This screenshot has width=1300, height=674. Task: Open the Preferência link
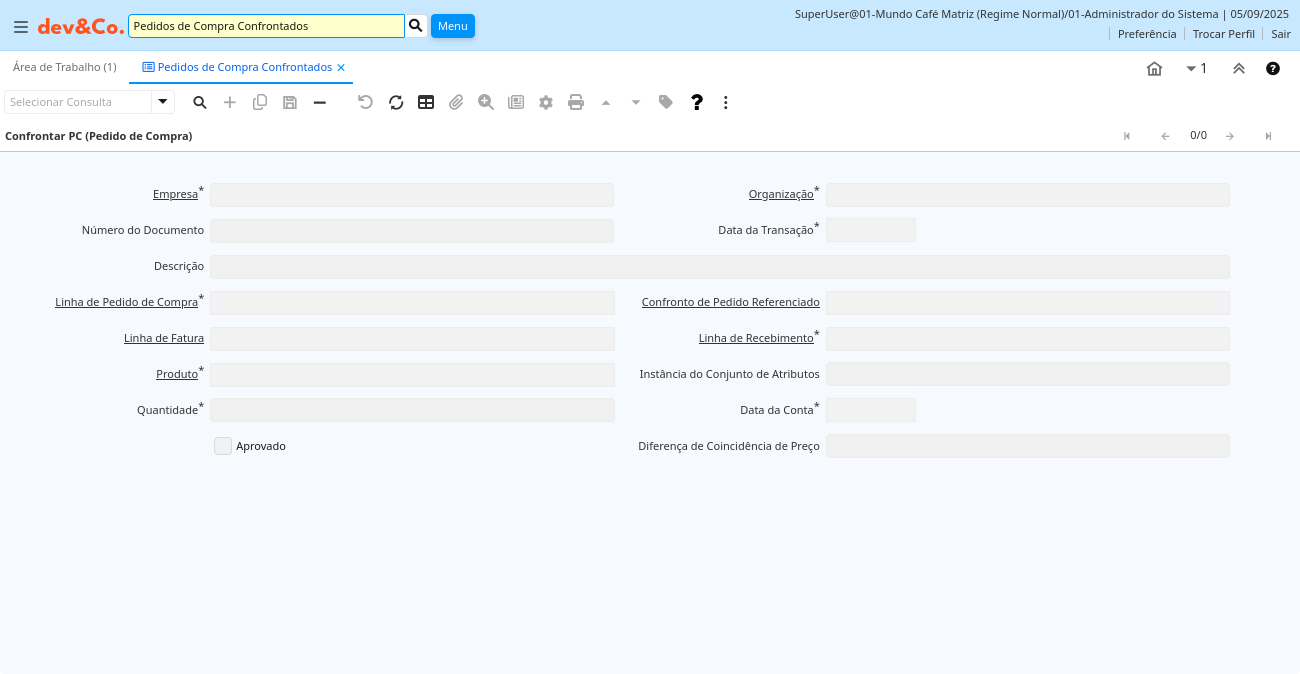click(x=1146, y=34)
